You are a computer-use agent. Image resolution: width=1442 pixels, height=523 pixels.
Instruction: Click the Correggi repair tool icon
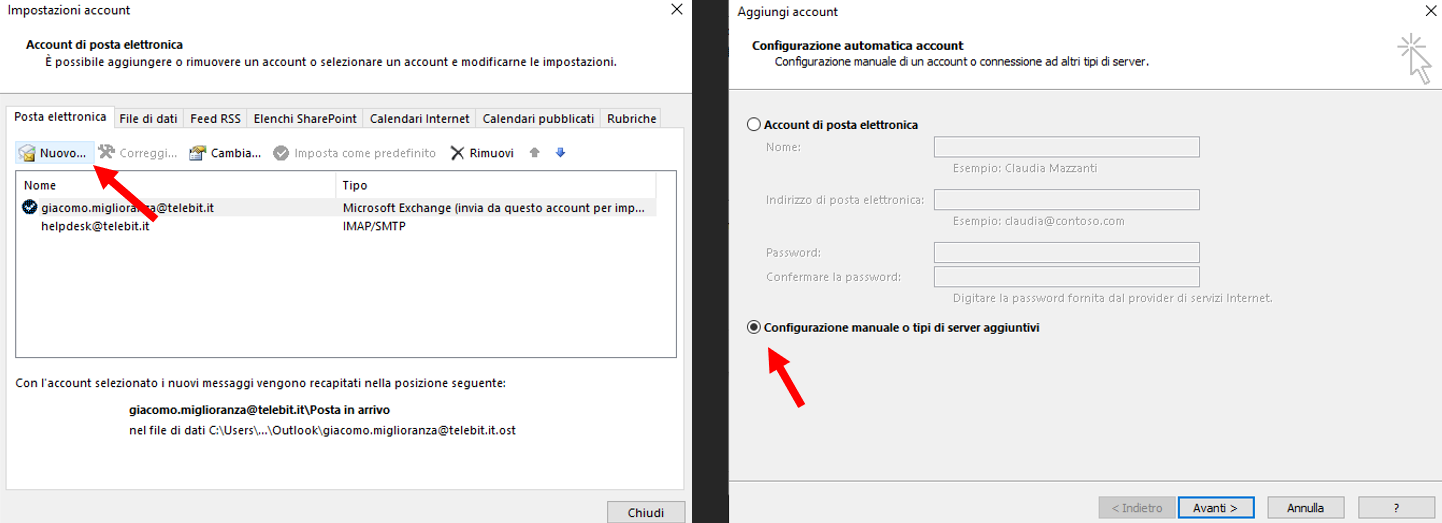tap(106, 152)
